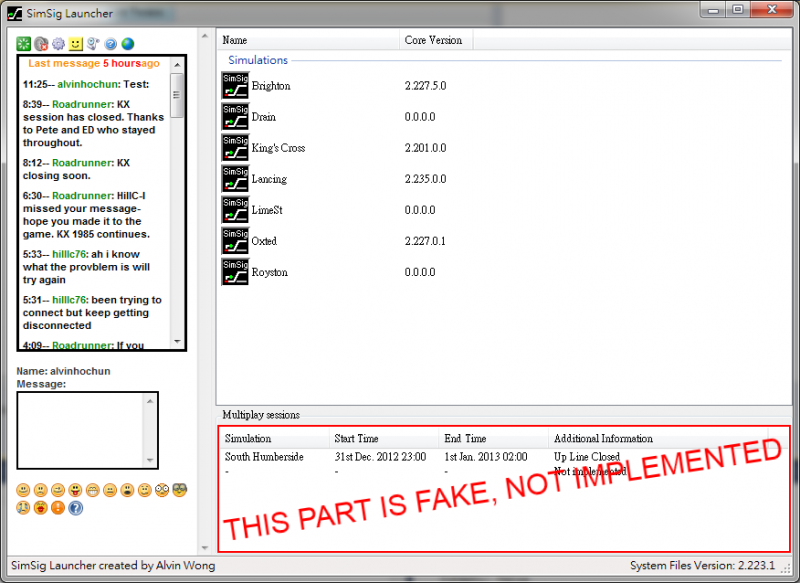Click the 1st Jan. 2013 02:00 end time
The image size is (800, 583).
486,457
